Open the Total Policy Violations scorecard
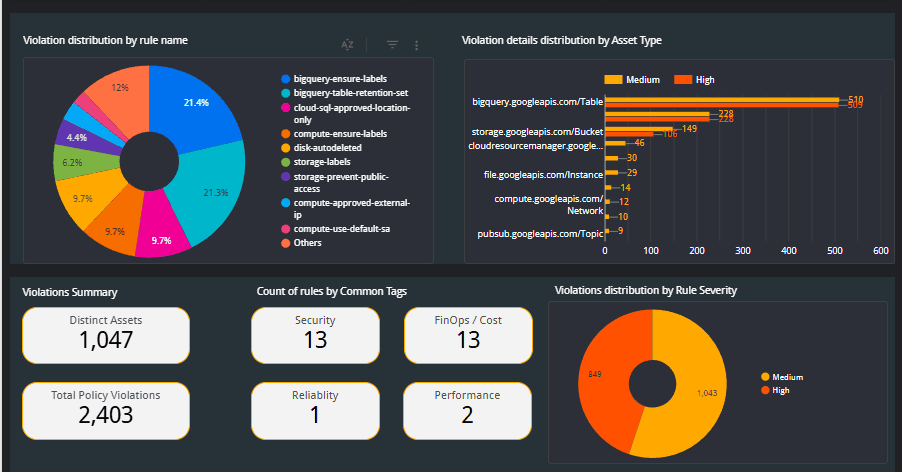The image size is (902, 472). 106,409
